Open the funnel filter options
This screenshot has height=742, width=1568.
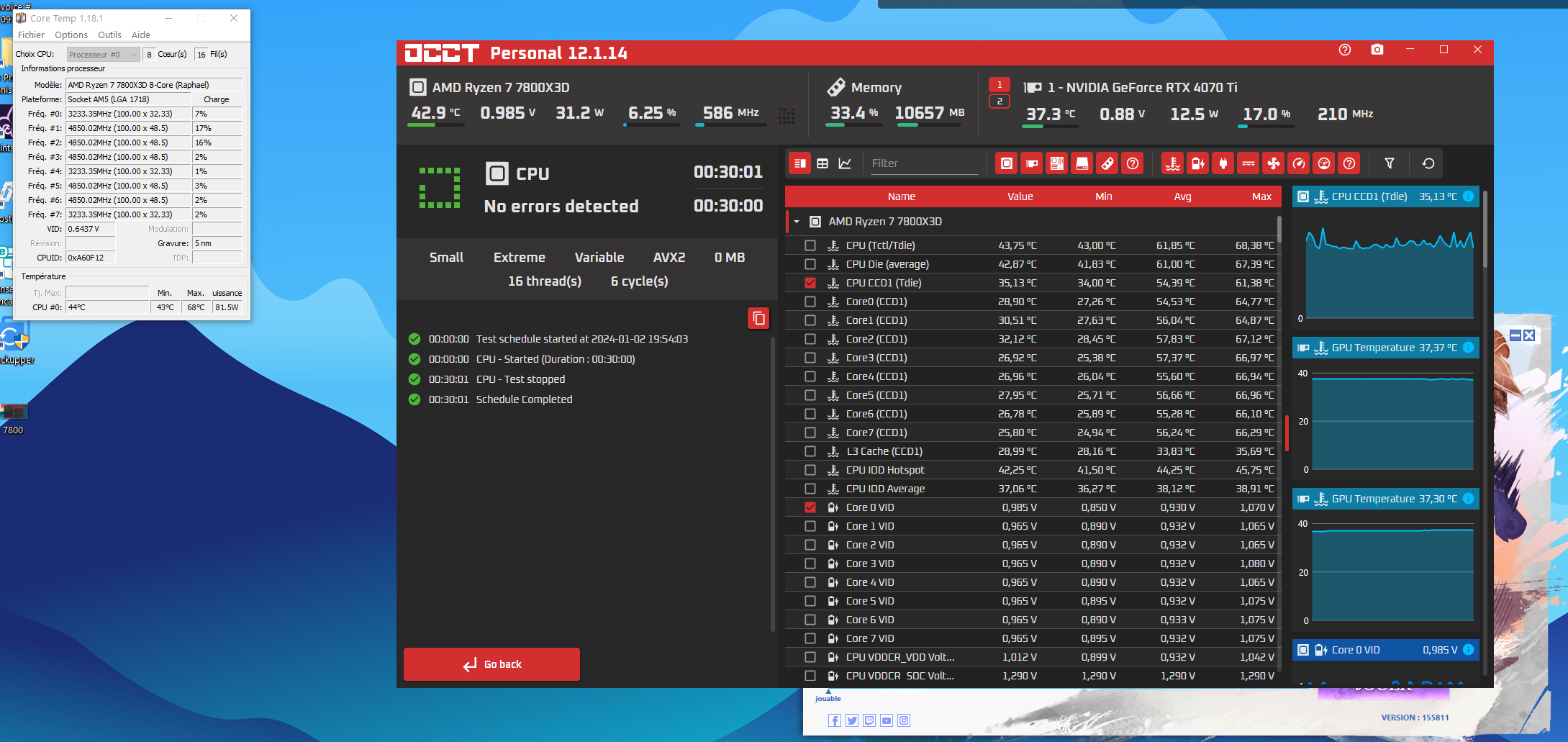[x=1390, y=163]
